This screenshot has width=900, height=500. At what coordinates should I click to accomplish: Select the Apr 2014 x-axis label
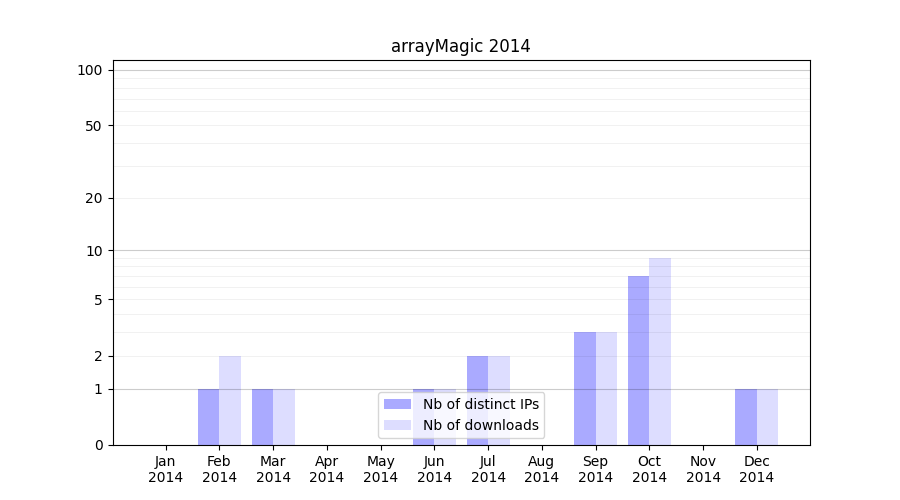pyautogui.click(x=327, y=469)
